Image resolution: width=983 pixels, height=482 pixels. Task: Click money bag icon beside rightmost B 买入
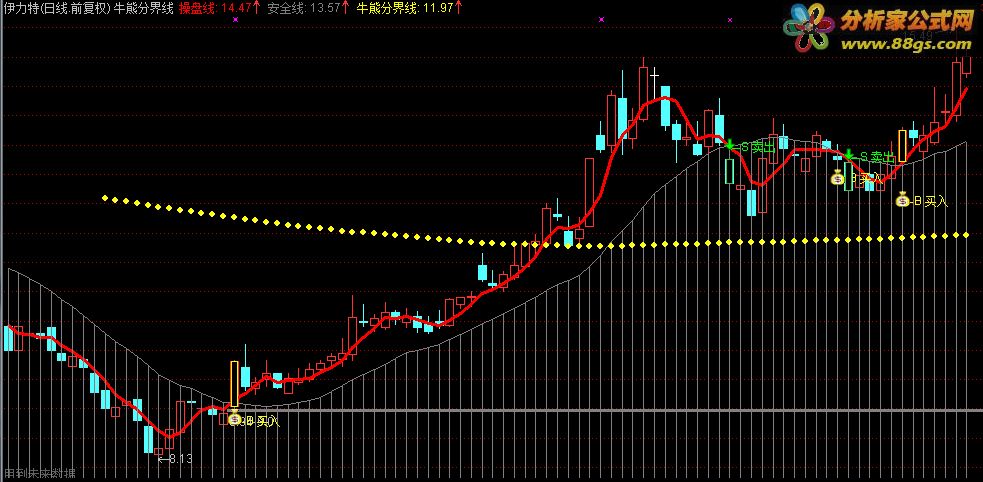click(x=902, y=200)
